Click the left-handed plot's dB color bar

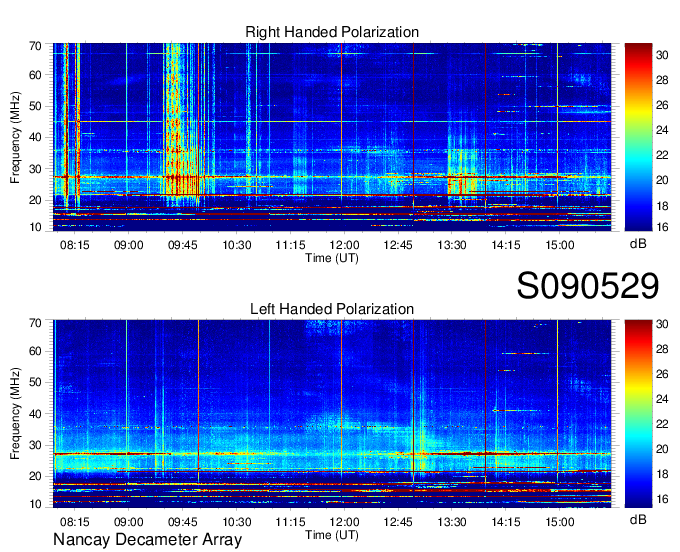[x=638, y=414]
